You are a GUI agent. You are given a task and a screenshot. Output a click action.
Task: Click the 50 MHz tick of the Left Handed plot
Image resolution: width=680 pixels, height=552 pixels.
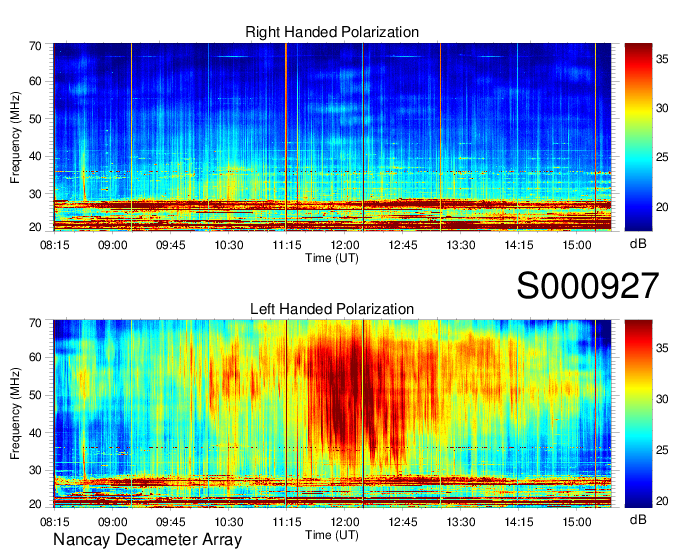coord(35,395)
